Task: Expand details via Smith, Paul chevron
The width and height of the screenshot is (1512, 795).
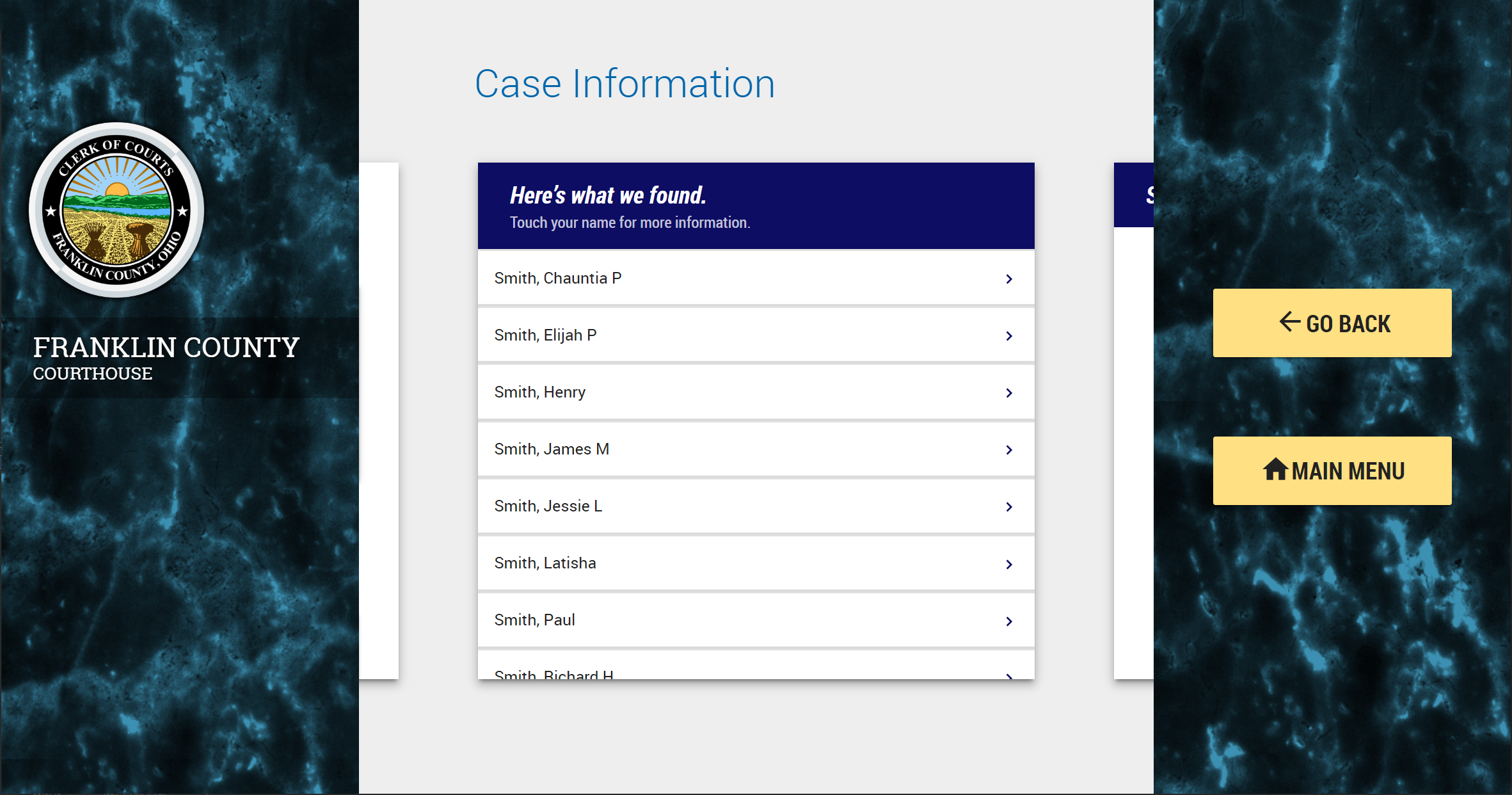Action: (x=1009, y=621)
